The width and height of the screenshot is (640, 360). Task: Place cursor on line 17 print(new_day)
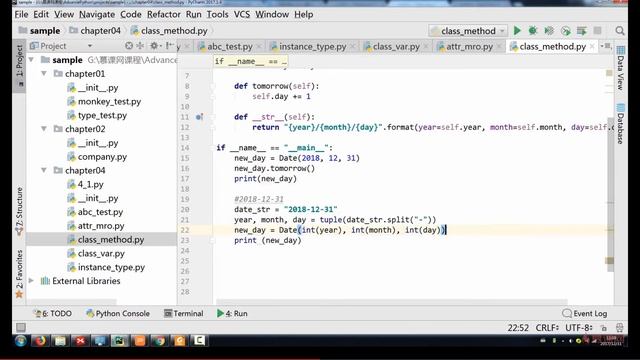coord(265,179)
